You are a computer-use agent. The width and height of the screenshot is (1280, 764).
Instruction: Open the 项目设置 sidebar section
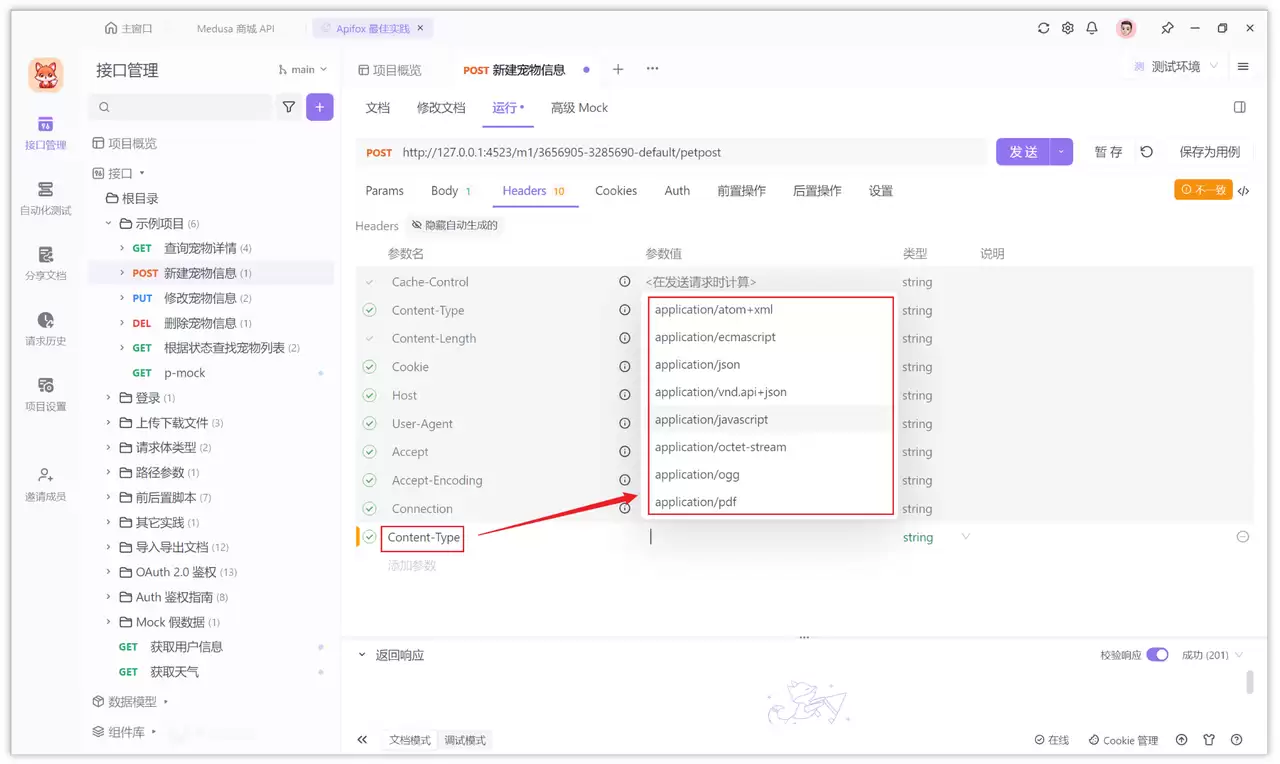coord(45,395)
